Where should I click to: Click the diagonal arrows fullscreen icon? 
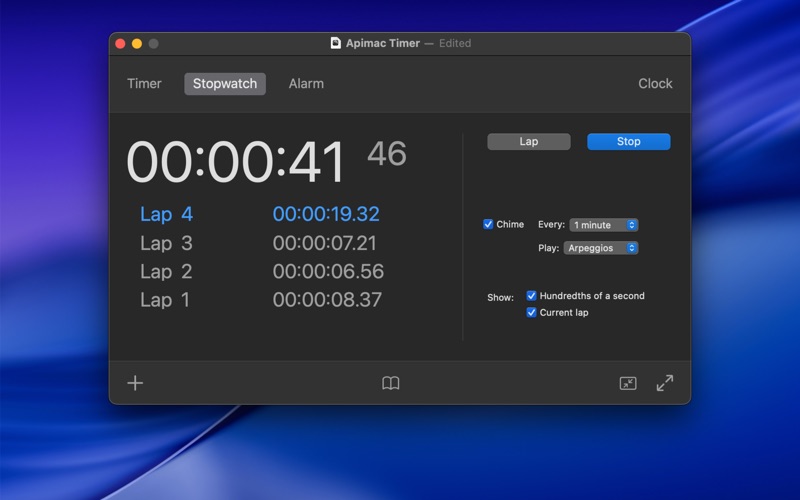[664, 383]
